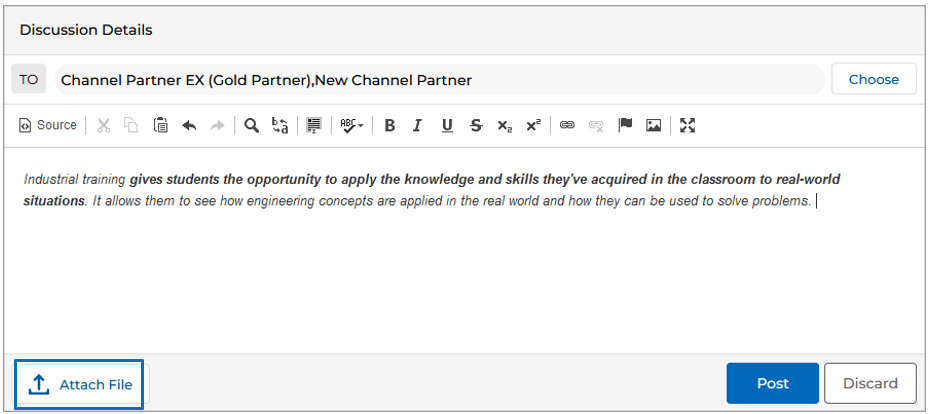Click the Cut scissors icon
The width and height of the screenshot is (928, 414).
tap(104, 125)
